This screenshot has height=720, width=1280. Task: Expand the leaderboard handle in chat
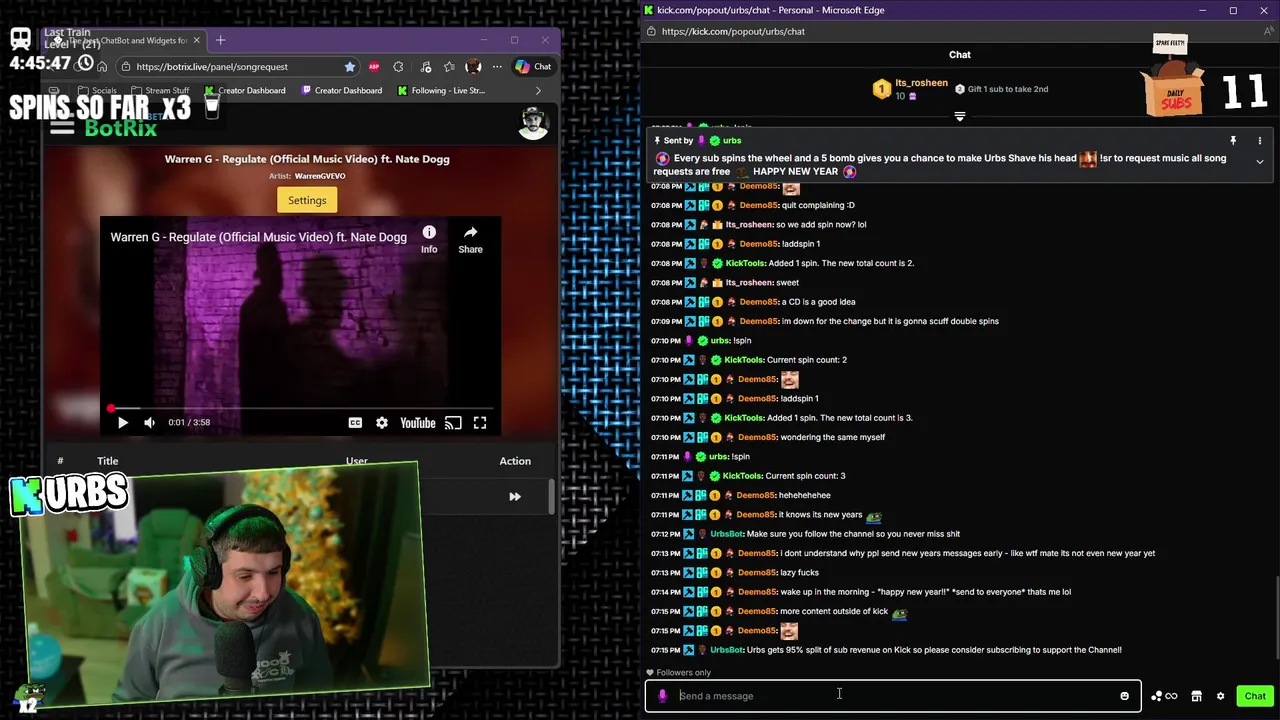point(960,117)
